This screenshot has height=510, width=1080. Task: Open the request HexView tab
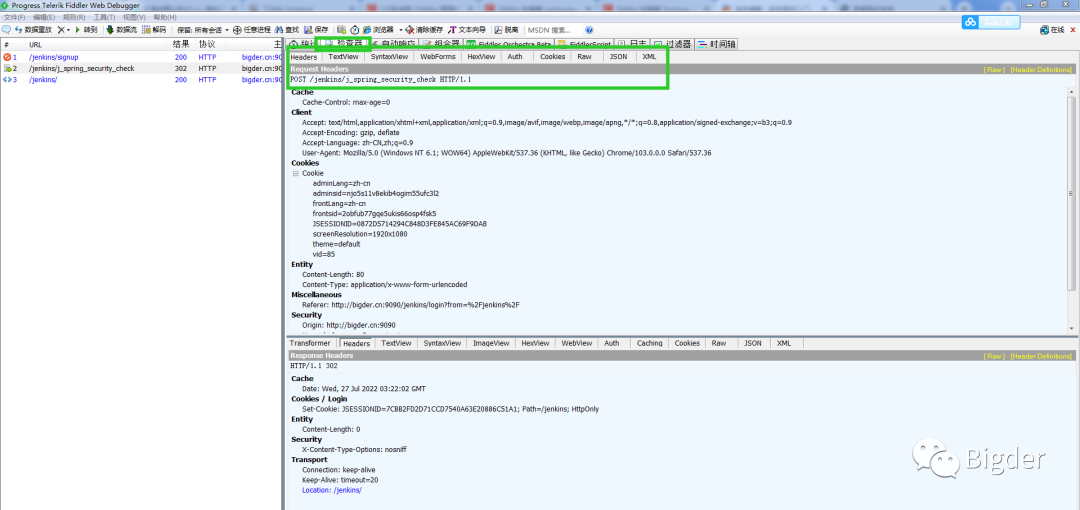[481, 57]
